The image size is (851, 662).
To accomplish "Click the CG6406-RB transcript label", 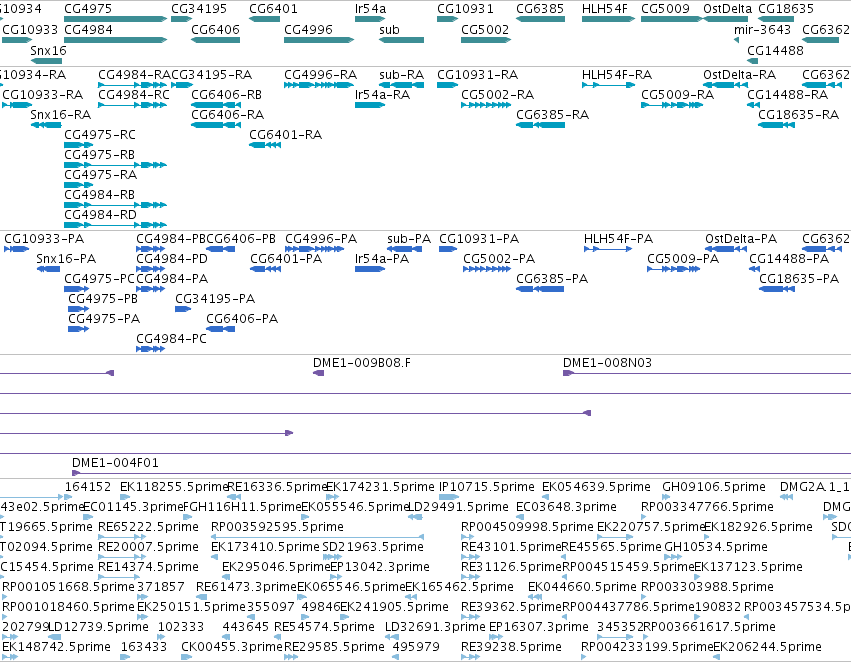I will pos(226,94).
